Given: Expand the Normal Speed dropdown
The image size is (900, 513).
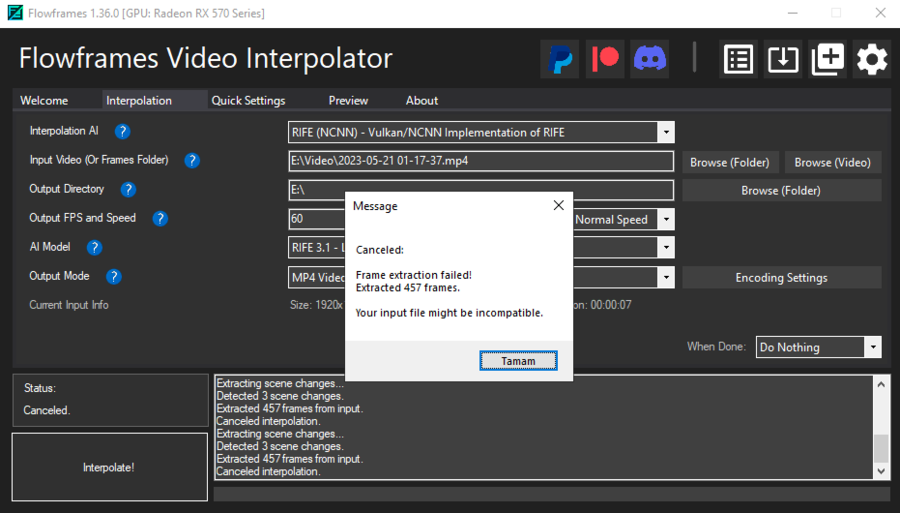Looking at the screenshot, I should pyautogui.click(x=665, y=220).
